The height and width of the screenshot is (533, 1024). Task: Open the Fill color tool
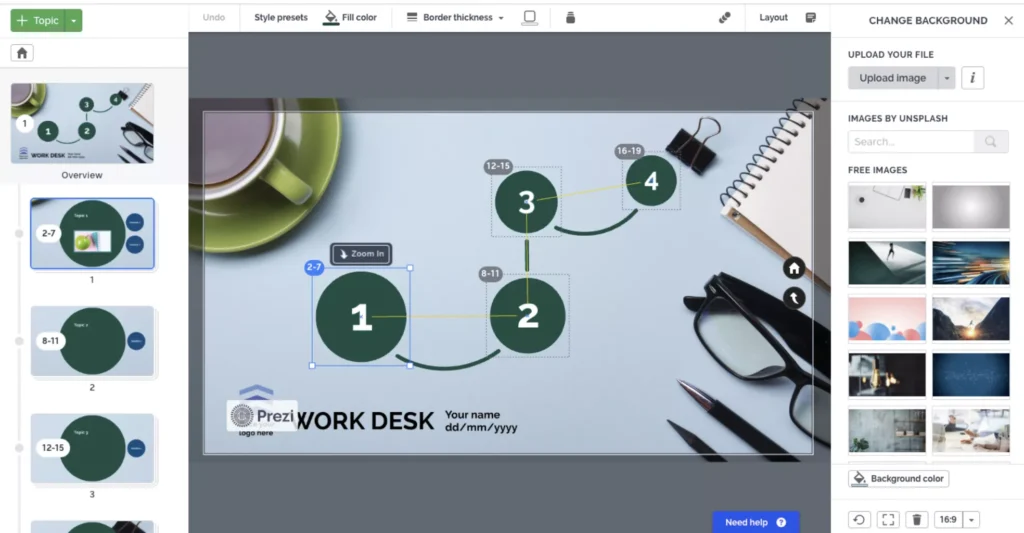351,18
